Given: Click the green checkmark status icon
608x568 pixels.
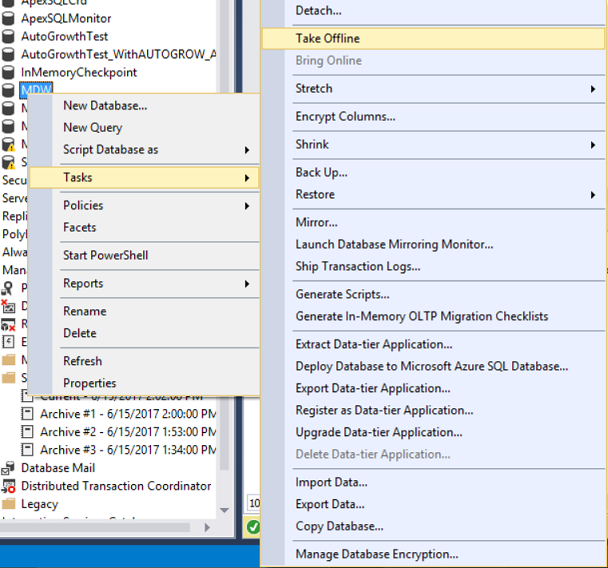Looking at the screenshot, I should 253,527.
